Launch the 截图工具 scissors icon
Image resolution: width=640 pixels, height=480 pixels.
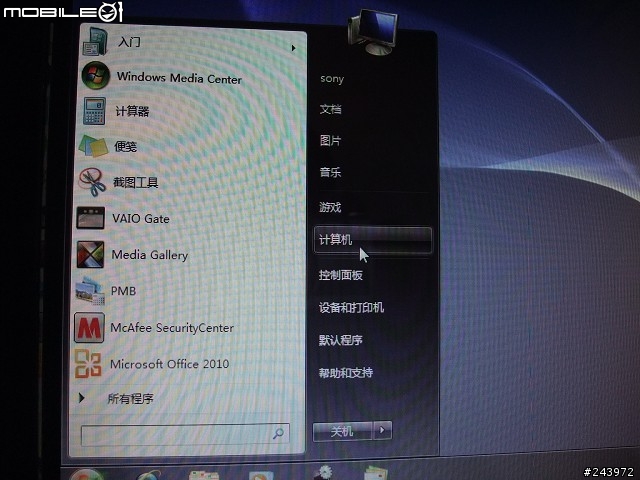tap(92, 182)
